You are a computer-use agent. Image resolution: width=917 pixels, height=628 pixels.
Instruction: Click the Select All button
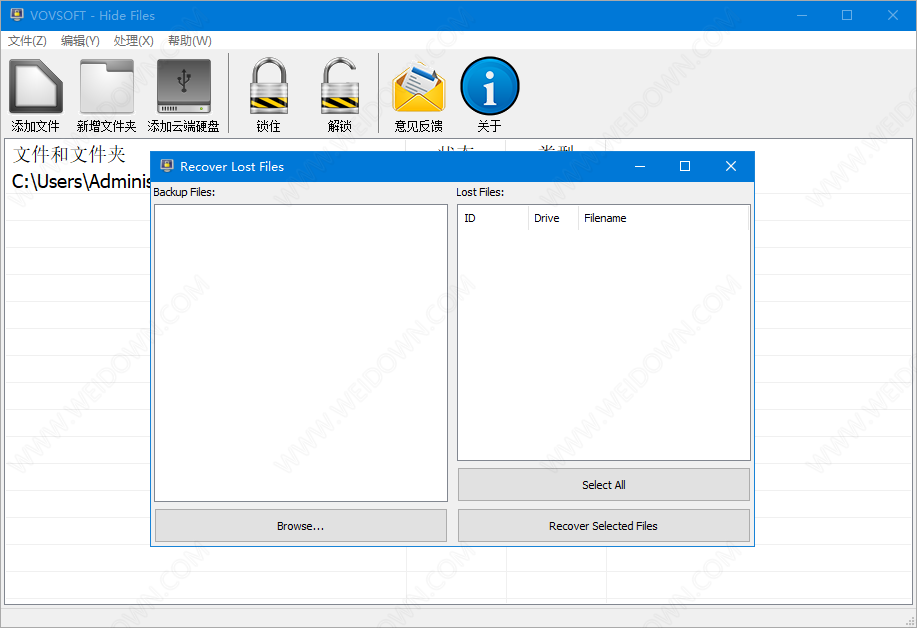(604, 485)
